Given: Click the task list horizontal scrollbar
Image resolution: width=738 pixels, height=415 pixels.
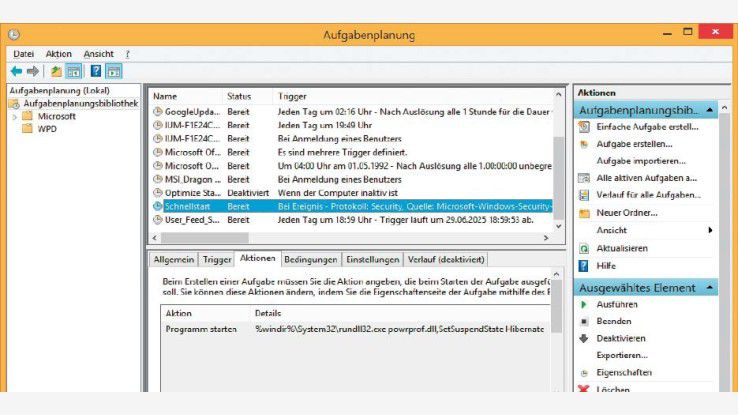Looking at the screenshot, I should 350,238.
